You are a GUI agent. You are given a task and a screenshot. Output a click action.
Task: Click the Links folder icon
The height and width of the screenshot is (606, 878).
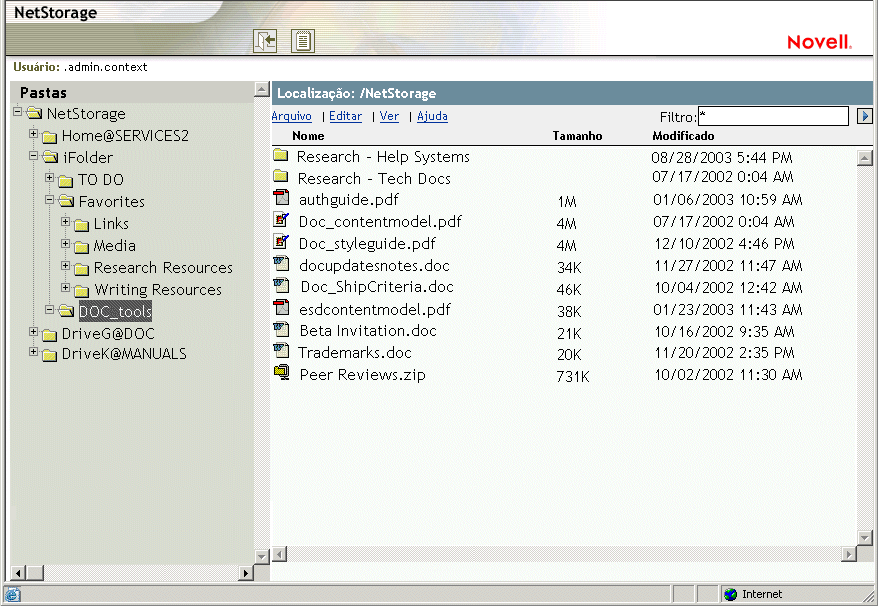pos(82,225)
